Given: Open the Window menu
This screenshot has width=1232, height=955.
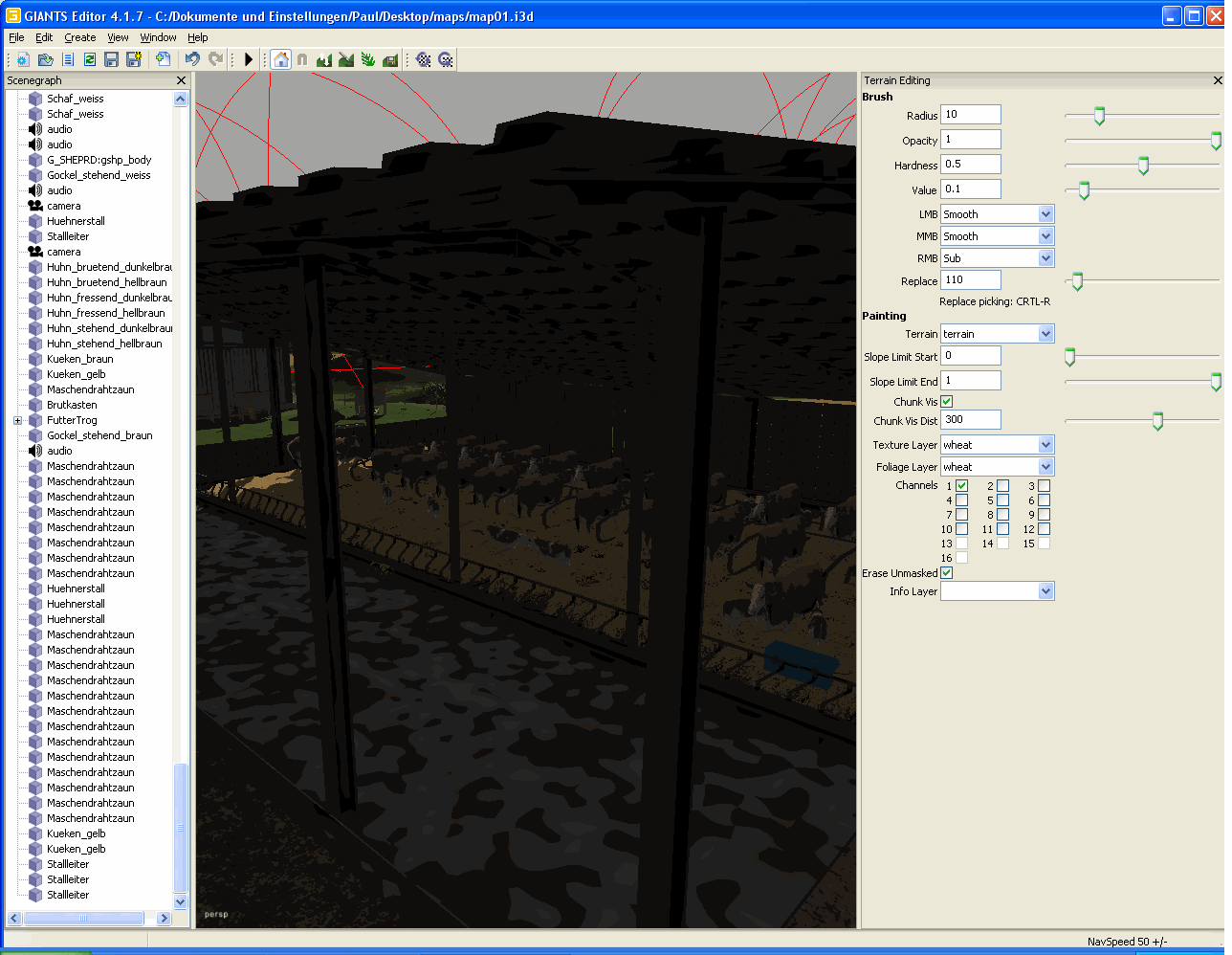Looking at the screenshot, I should click(x=158, y=37).
